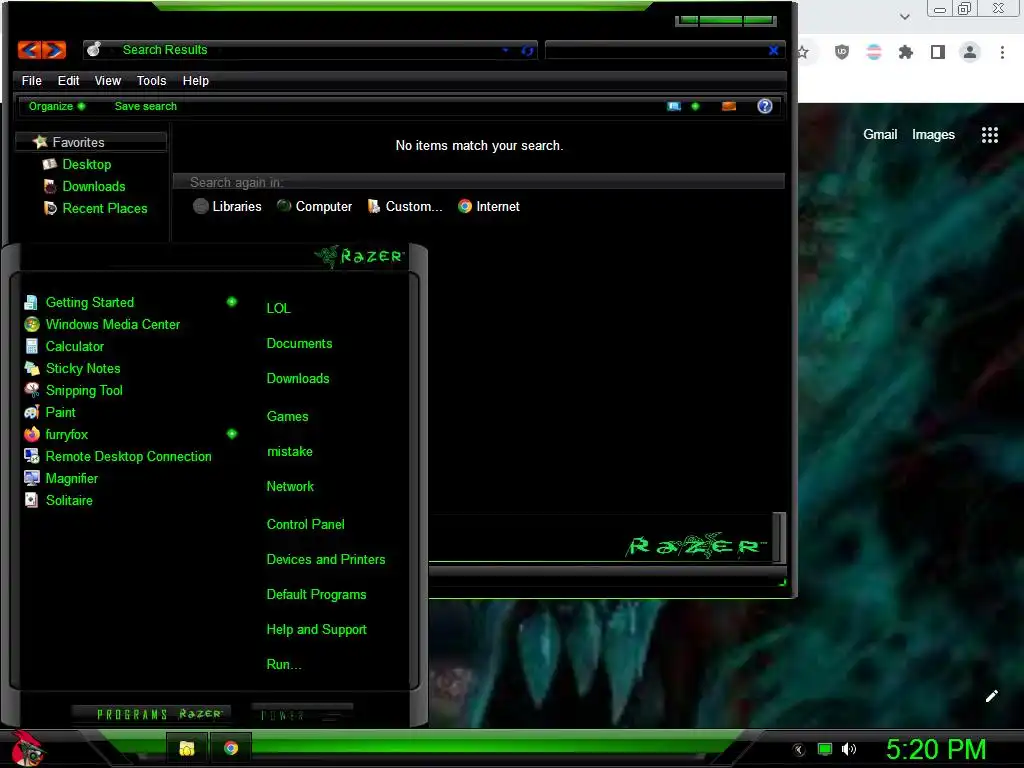Click the search icon in the address bar
The width and height of the screenshot is (1024, 768).
pyautogui.click(x=94, y=50)
